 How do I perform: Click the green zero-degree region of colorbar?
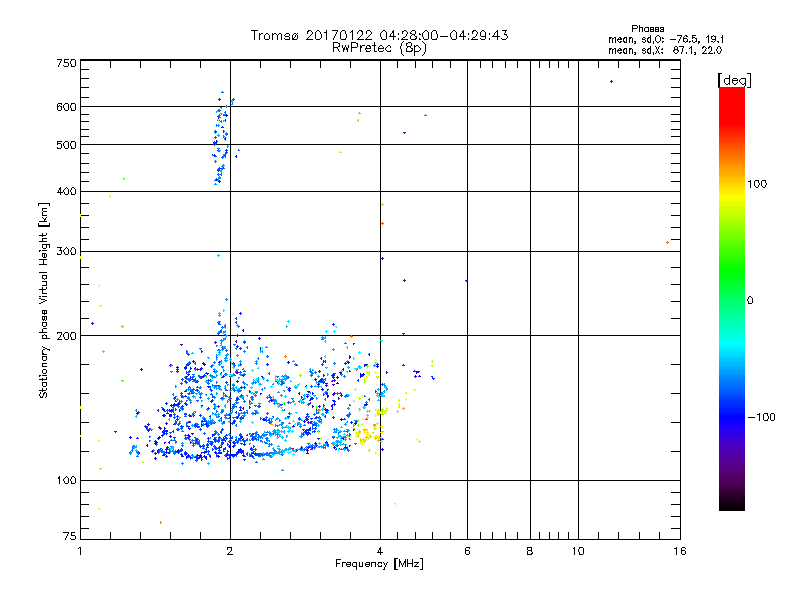pos(732,299)
